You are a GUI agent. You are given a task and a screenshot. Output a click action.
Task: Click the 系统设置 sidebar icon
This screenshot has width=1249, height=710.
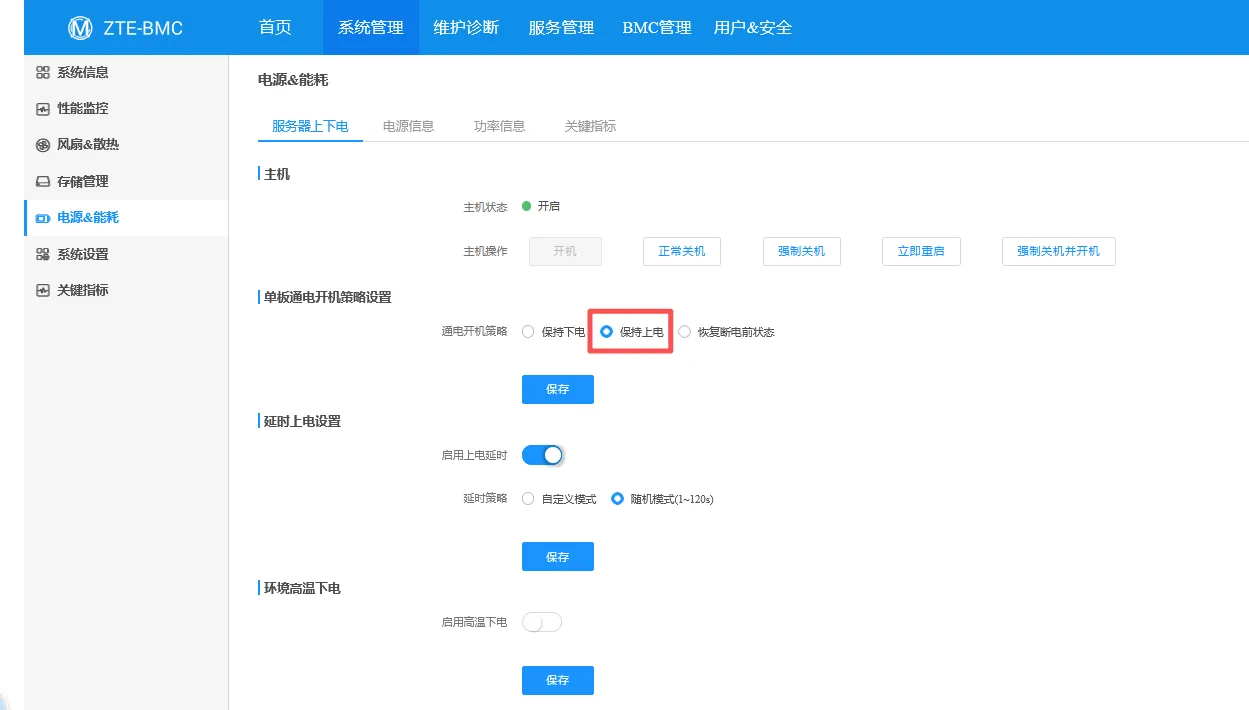point(42,254)
